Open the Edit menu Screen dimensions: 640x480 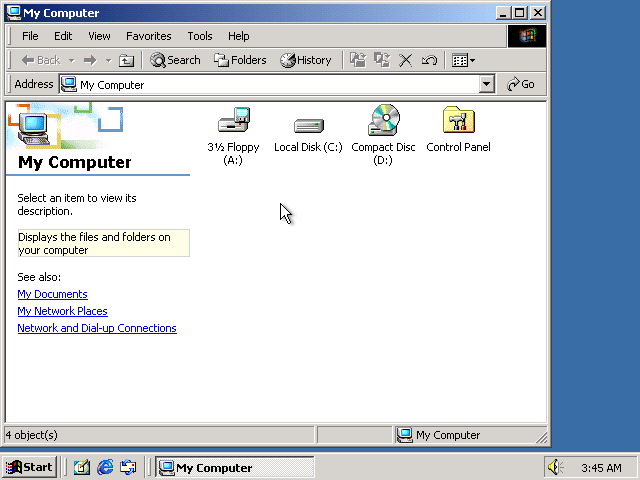pyautogui.click(x=63, y=36)
